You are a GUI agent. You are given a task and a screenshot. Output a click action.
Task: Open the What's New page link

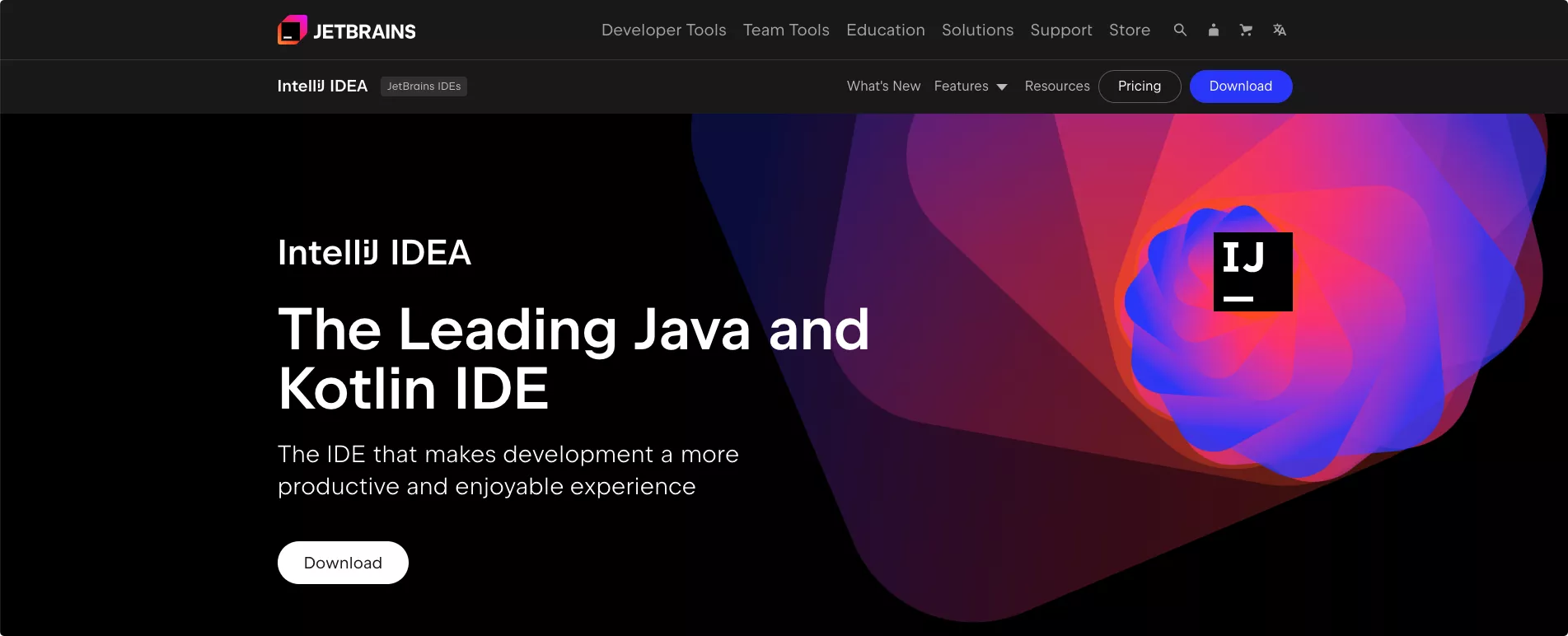(883, 87)
